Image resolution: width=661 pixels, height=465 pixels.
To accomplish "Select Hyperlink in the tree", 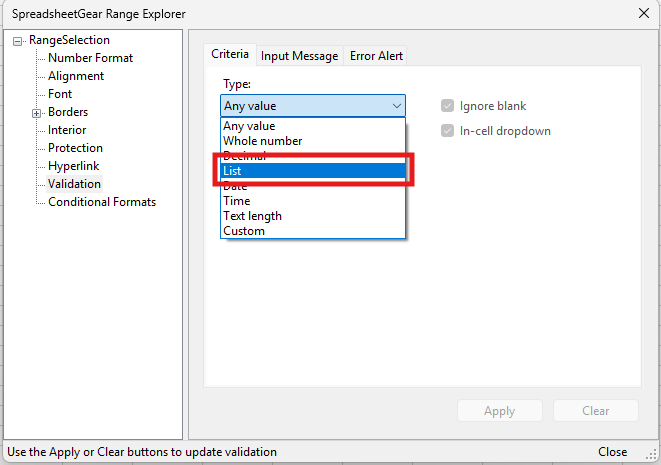I will pyautogui.click(x=73, y=166).
